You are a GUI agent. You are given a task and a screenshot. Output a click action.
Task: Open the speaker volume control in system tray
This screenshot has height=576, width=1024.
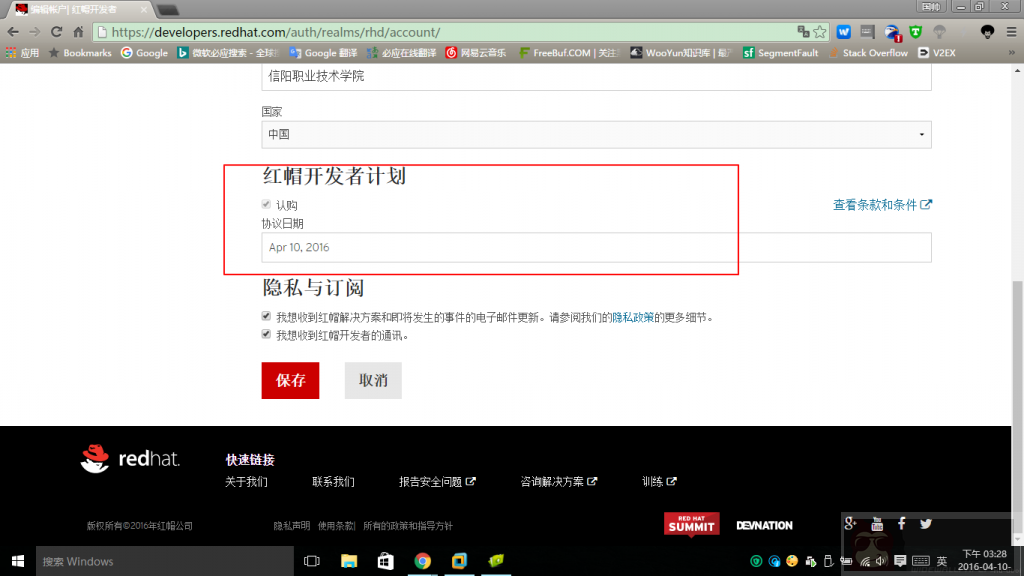point(881,561)
